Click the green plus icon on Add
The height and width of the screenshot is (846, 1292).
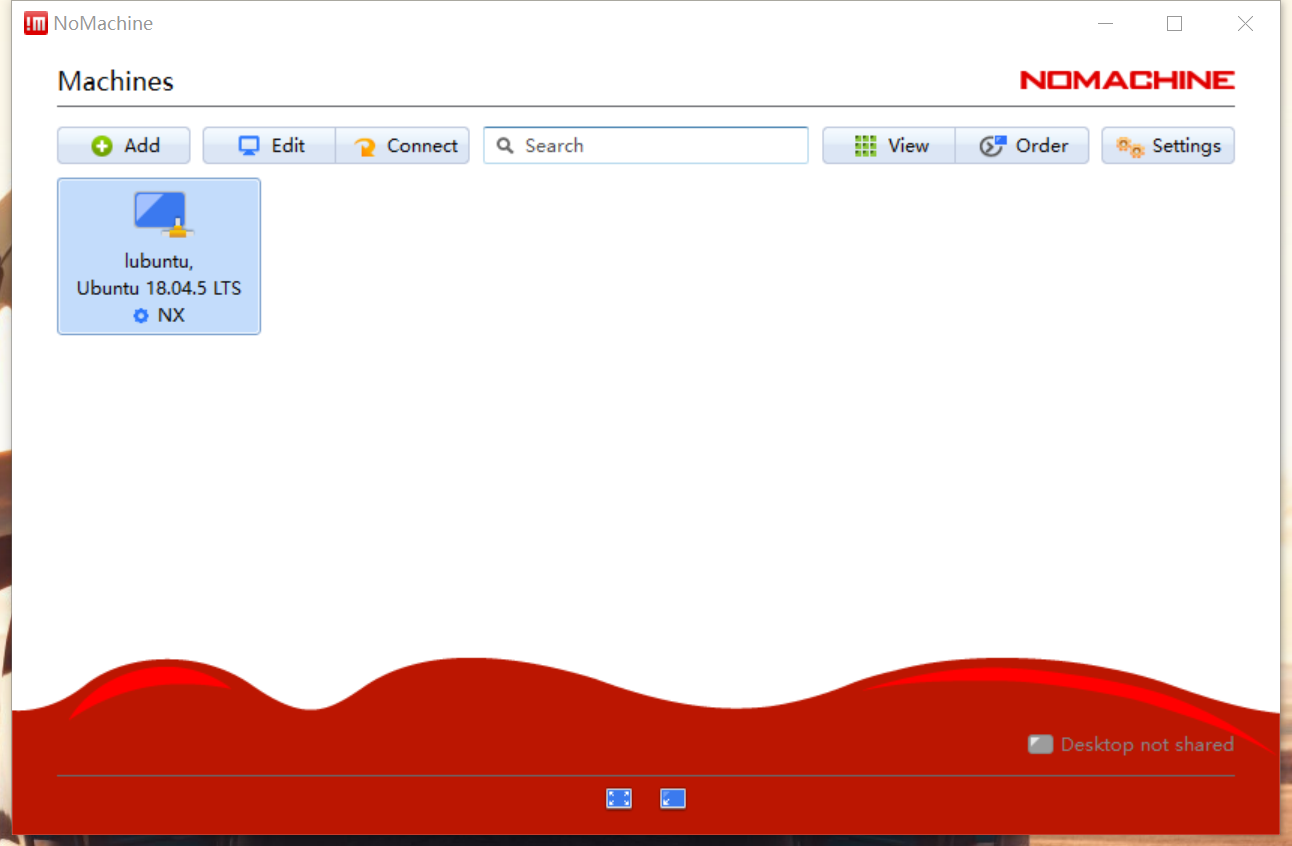102,146
